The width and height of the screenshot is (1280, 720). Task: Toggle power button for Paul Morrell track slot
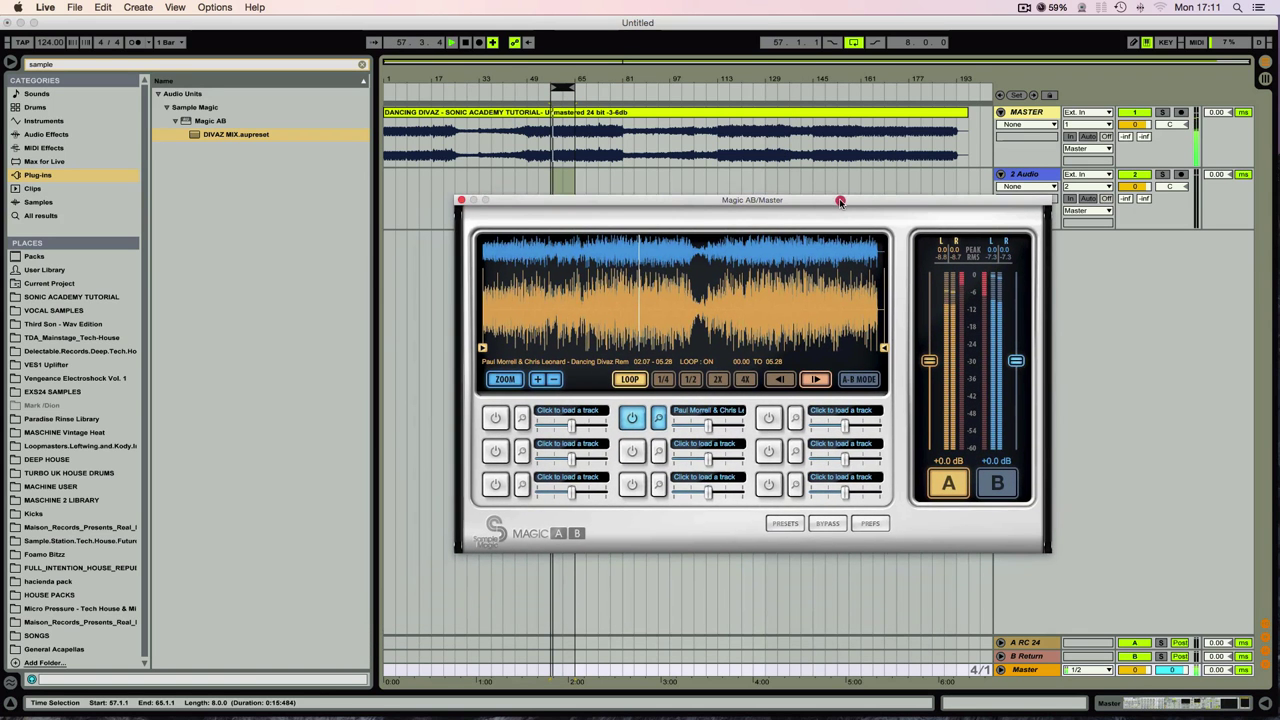point(632,418)
